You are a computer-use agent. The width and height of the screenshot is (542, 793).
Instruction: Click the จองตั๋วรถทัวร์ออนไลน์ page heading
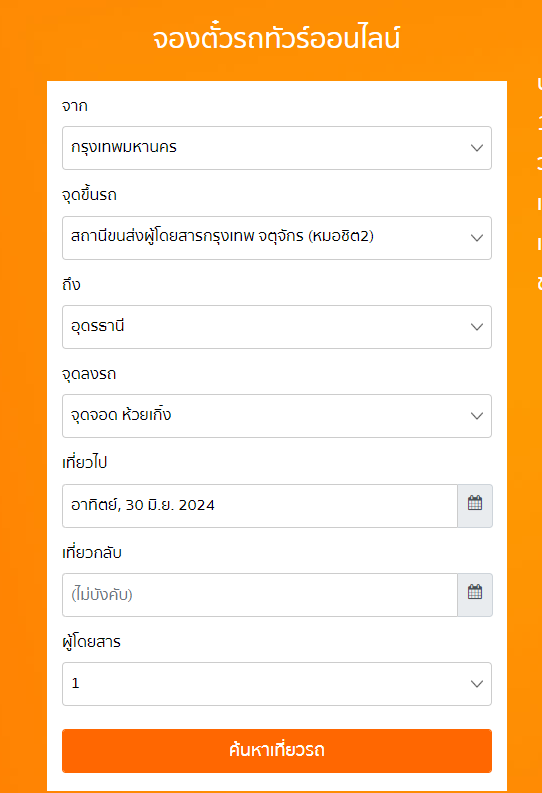coord(277,38)
